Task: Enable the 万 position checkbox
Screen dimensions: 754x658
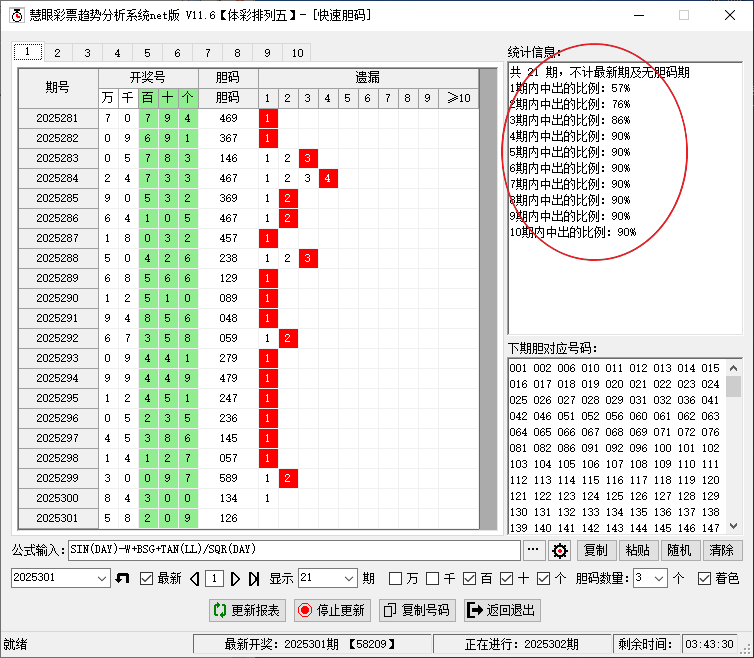Action: pyautogui.click(x=396, y=579)
